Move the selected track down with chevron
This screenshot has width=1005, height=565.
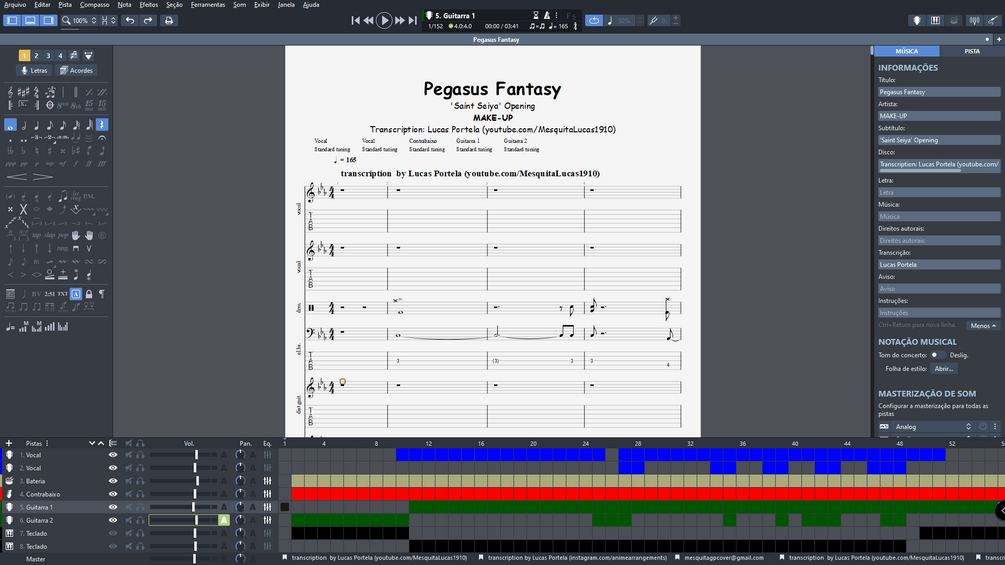pos(92,443)
